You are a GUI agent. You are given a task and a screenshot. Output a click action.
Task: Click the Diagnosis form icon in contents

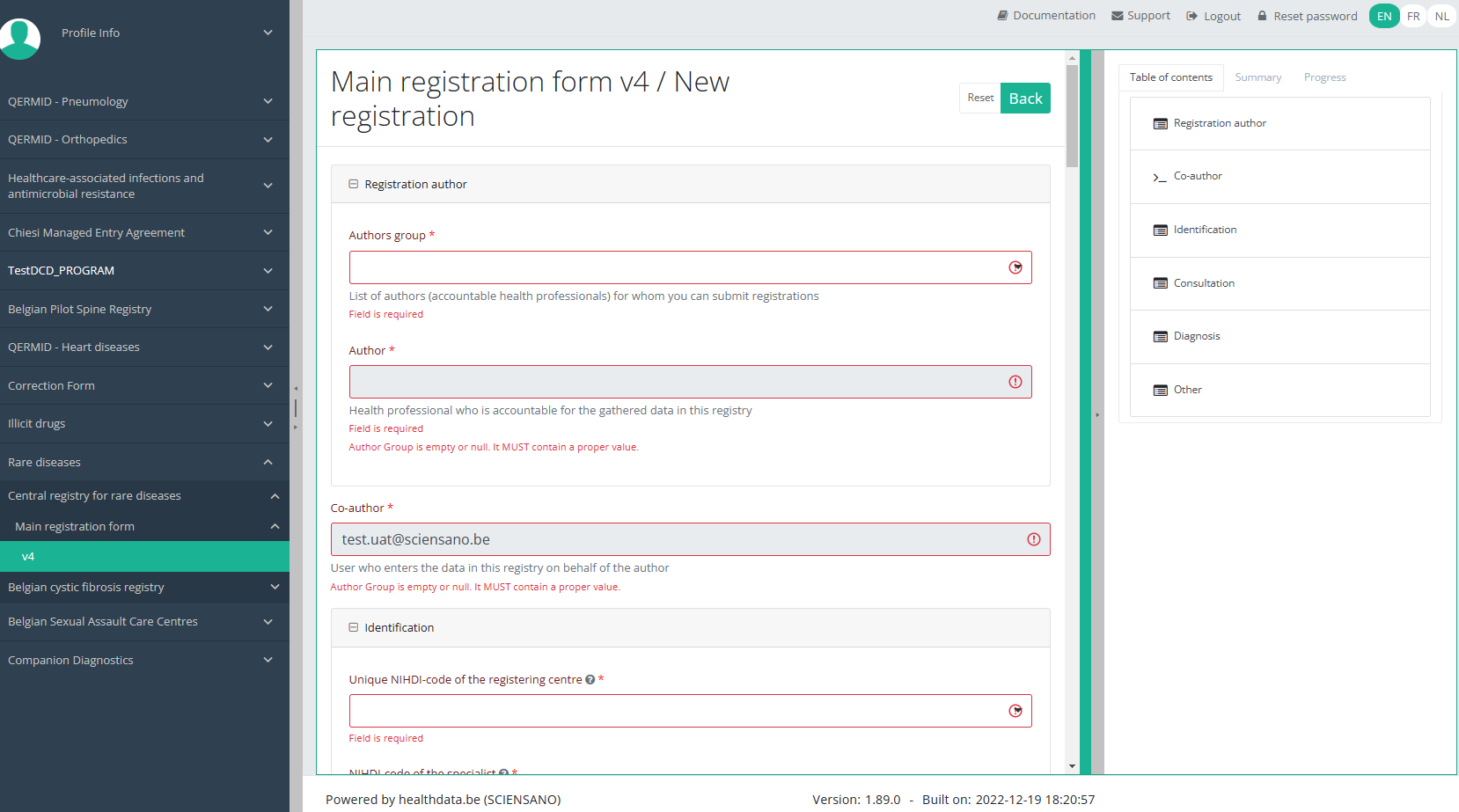tap(1160, 337)
